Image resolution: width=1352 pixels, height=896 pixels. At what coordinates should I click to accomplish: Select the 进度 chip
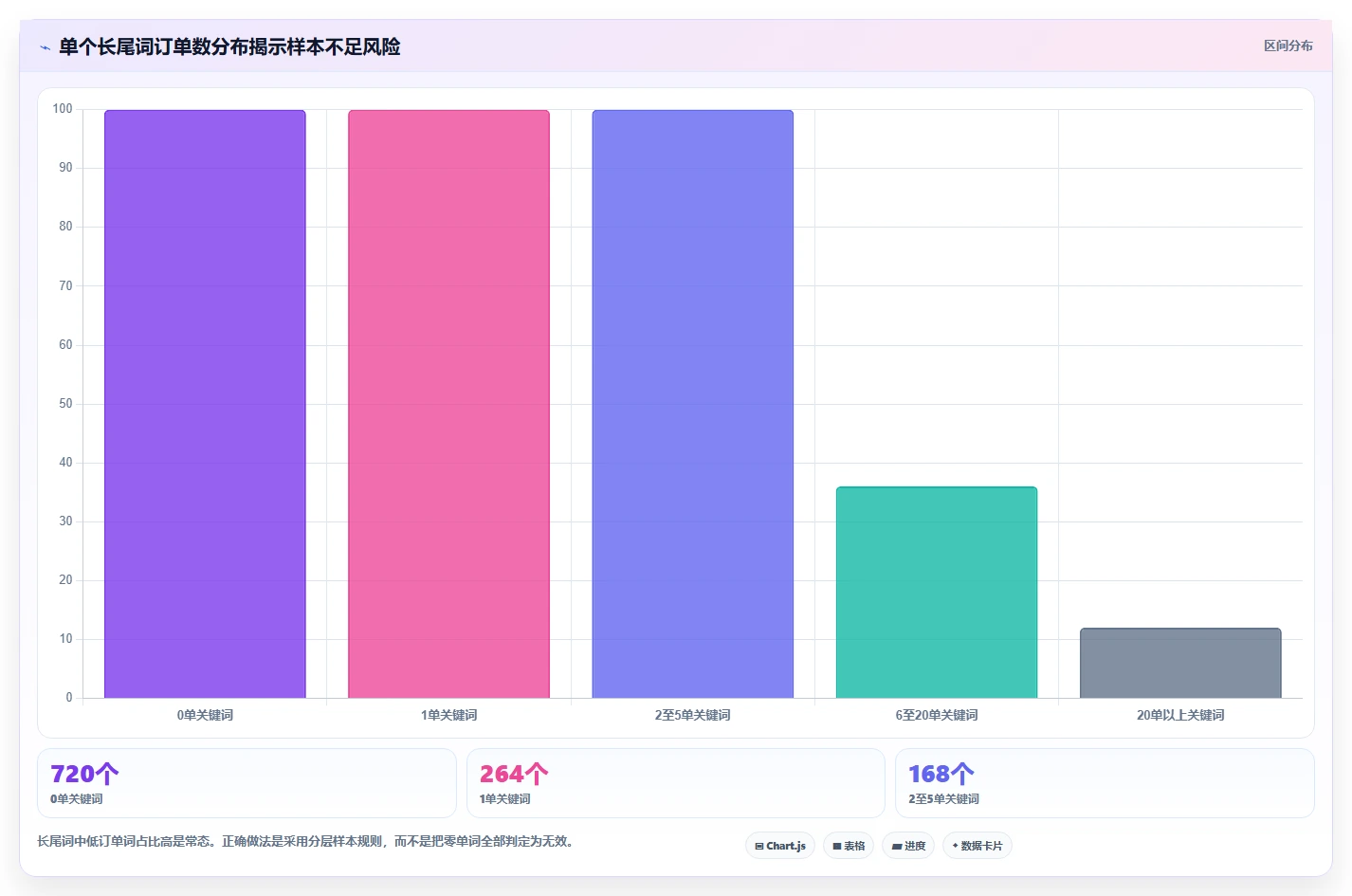tap(908, 846)
